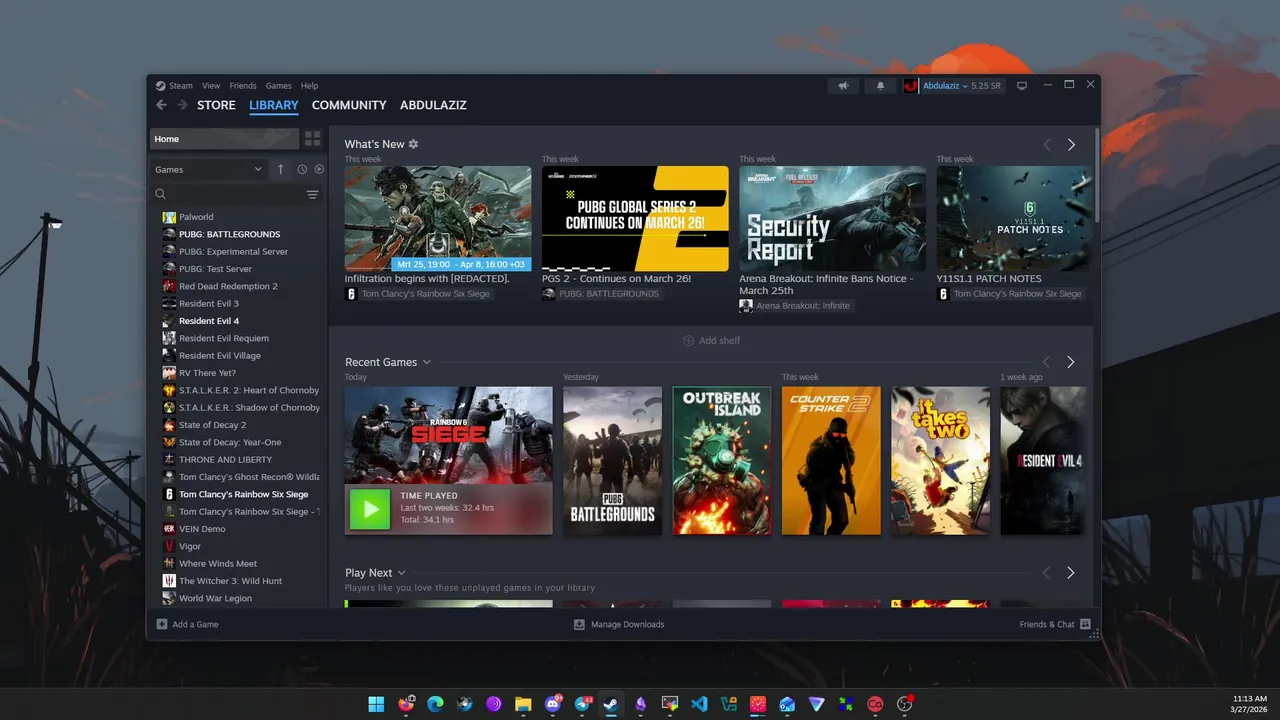Switch to the COMMUNITY tab

(x=349, y=105)
